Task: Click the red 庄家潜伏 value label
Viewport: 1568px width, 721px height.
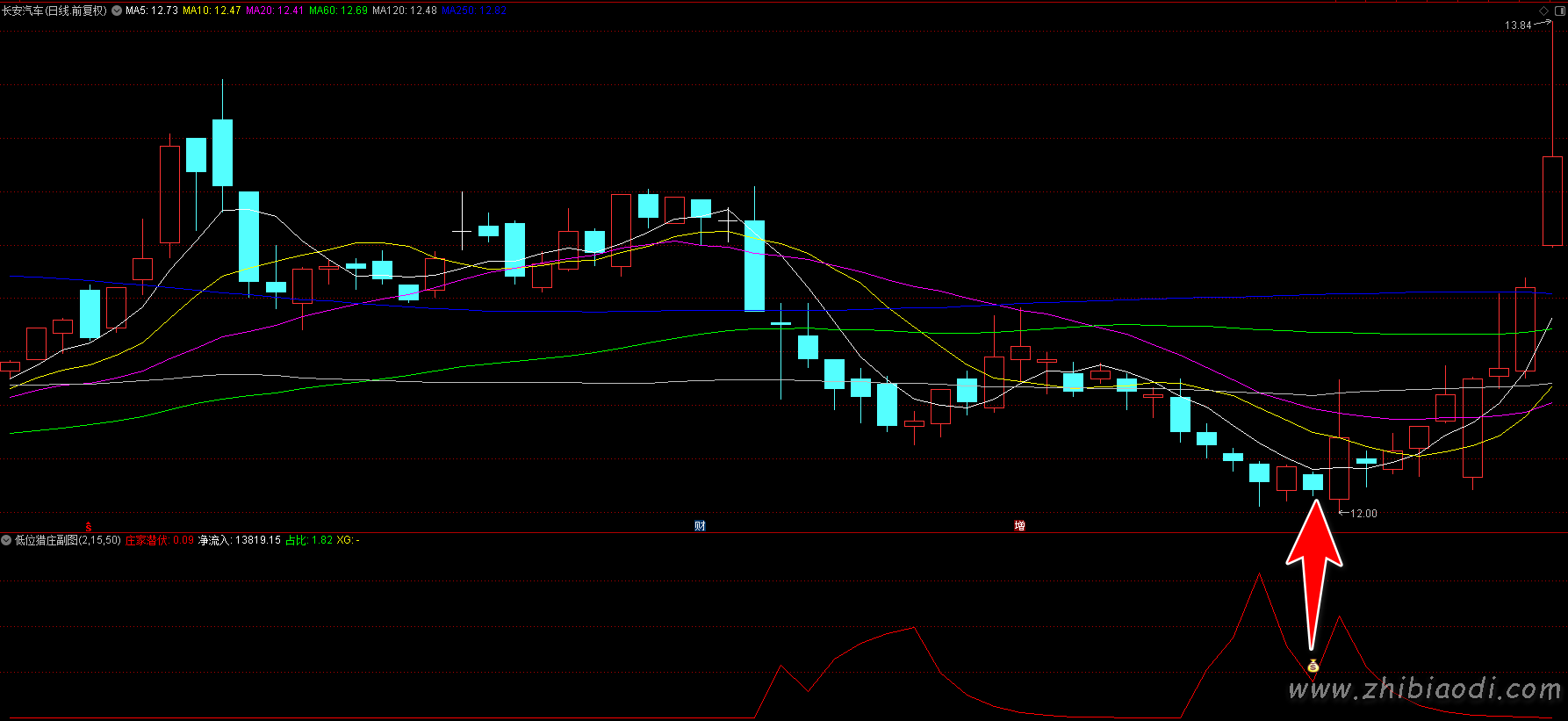Action: (x=159, y=540)
